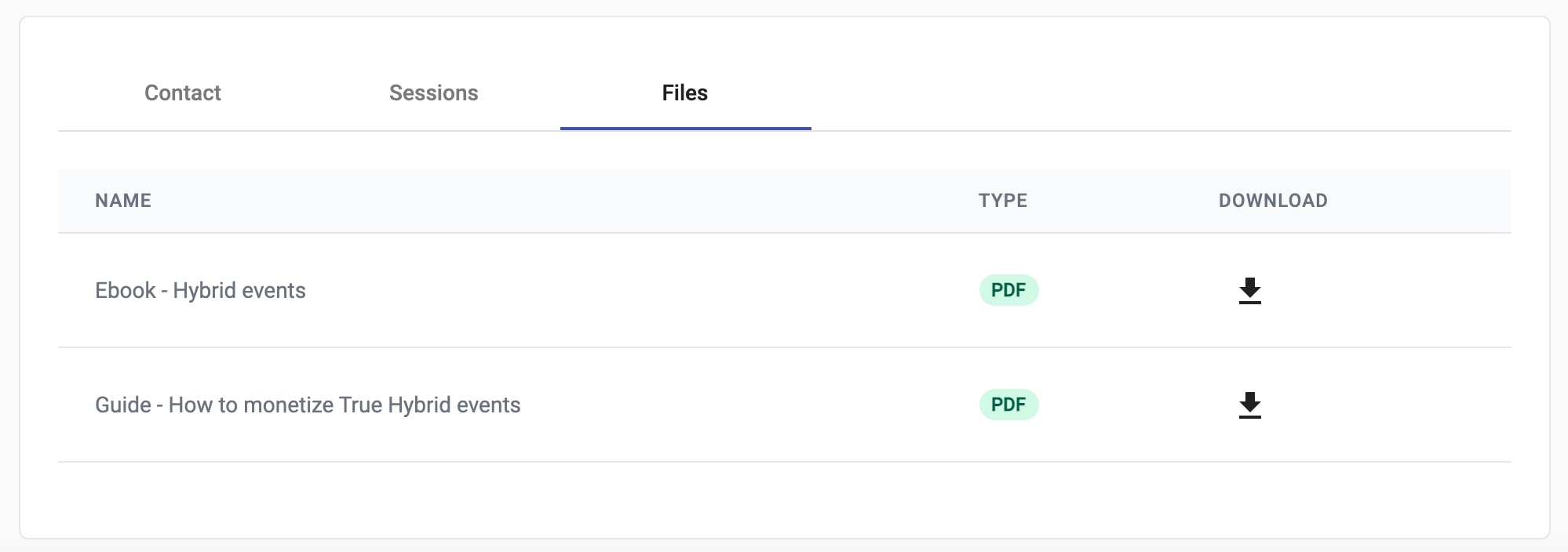Click the NAME column header
The height and width of the screenshot is (552, 1568).
point(123,201)
